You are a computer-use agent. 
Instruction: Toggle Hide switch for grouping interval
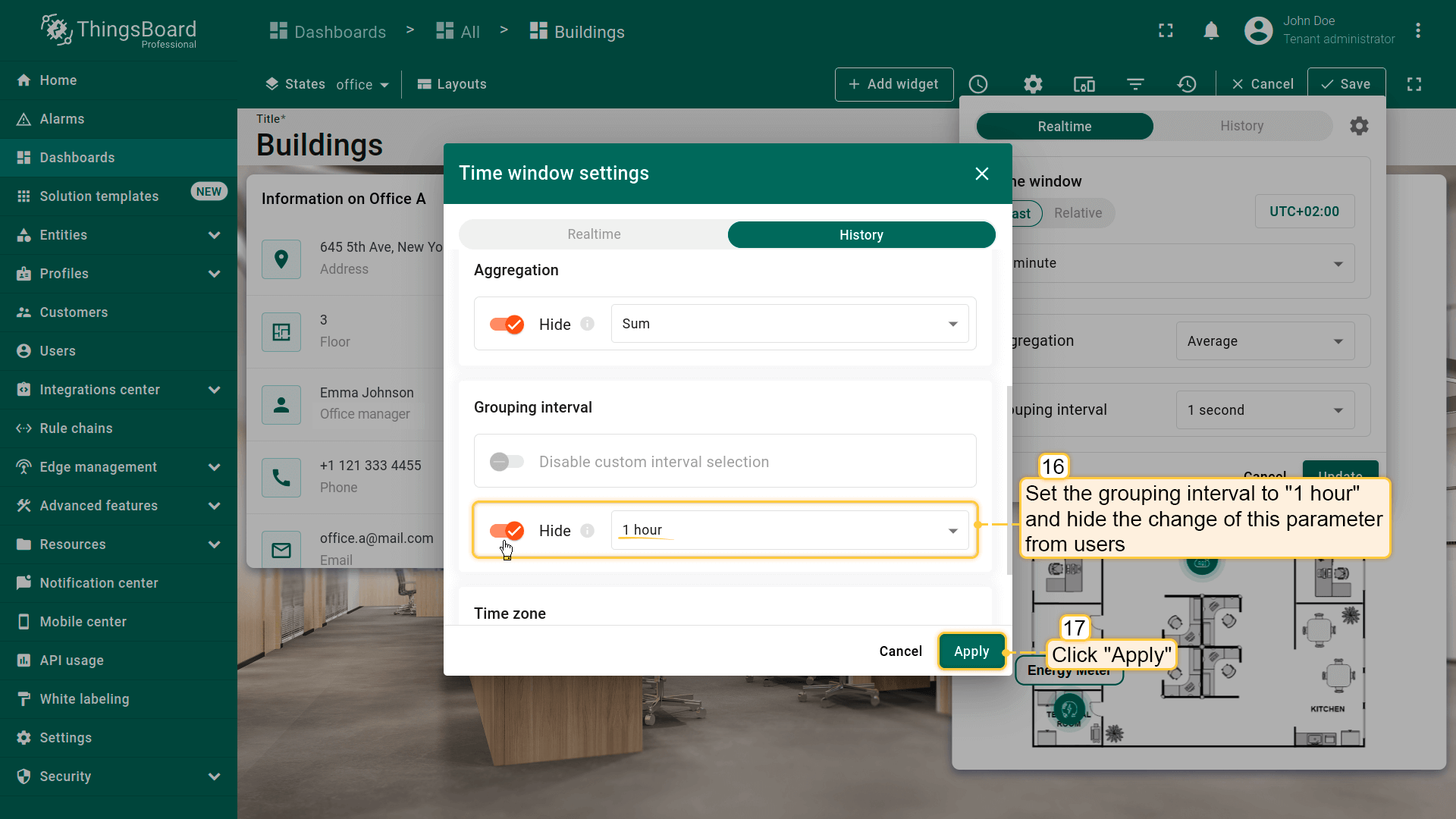point(507,531)
